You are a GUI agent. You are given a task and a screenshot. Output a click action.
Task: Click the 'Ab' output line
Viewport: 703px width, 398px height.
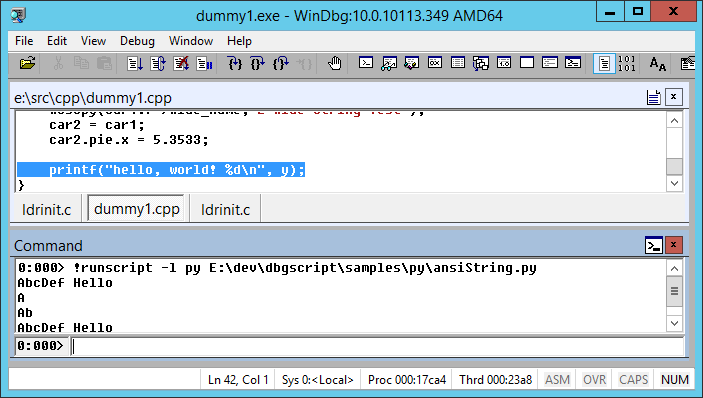coord(25,313)
